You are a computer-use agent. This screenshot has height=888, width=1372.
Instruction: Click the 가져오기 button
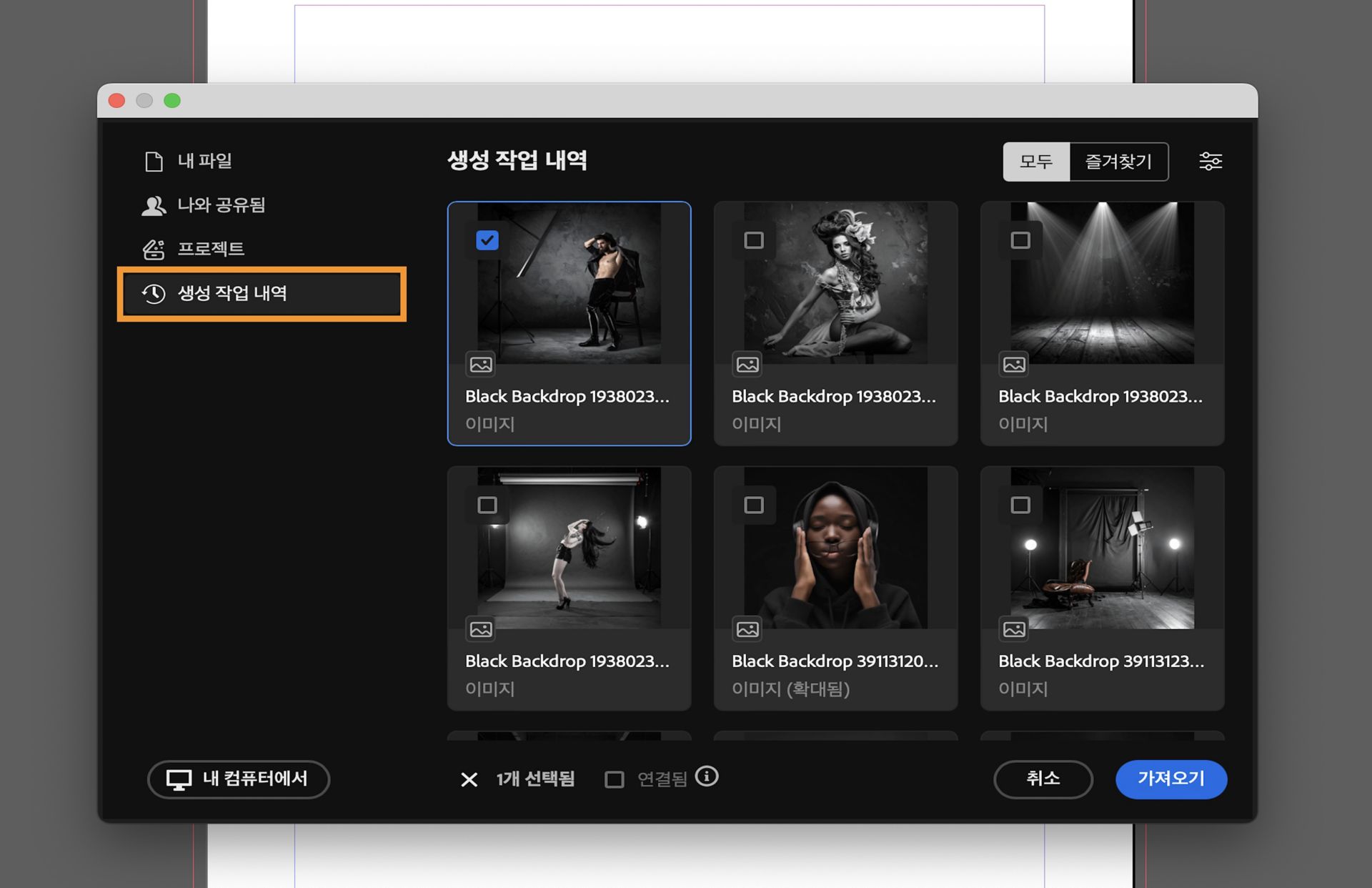[1171, 779]
